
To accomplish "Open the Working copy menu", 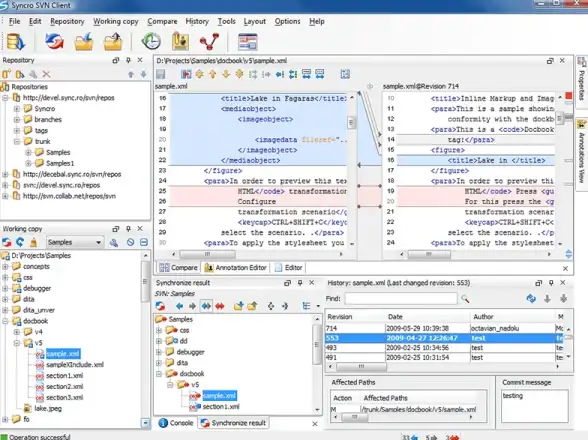I will [116, 21].
